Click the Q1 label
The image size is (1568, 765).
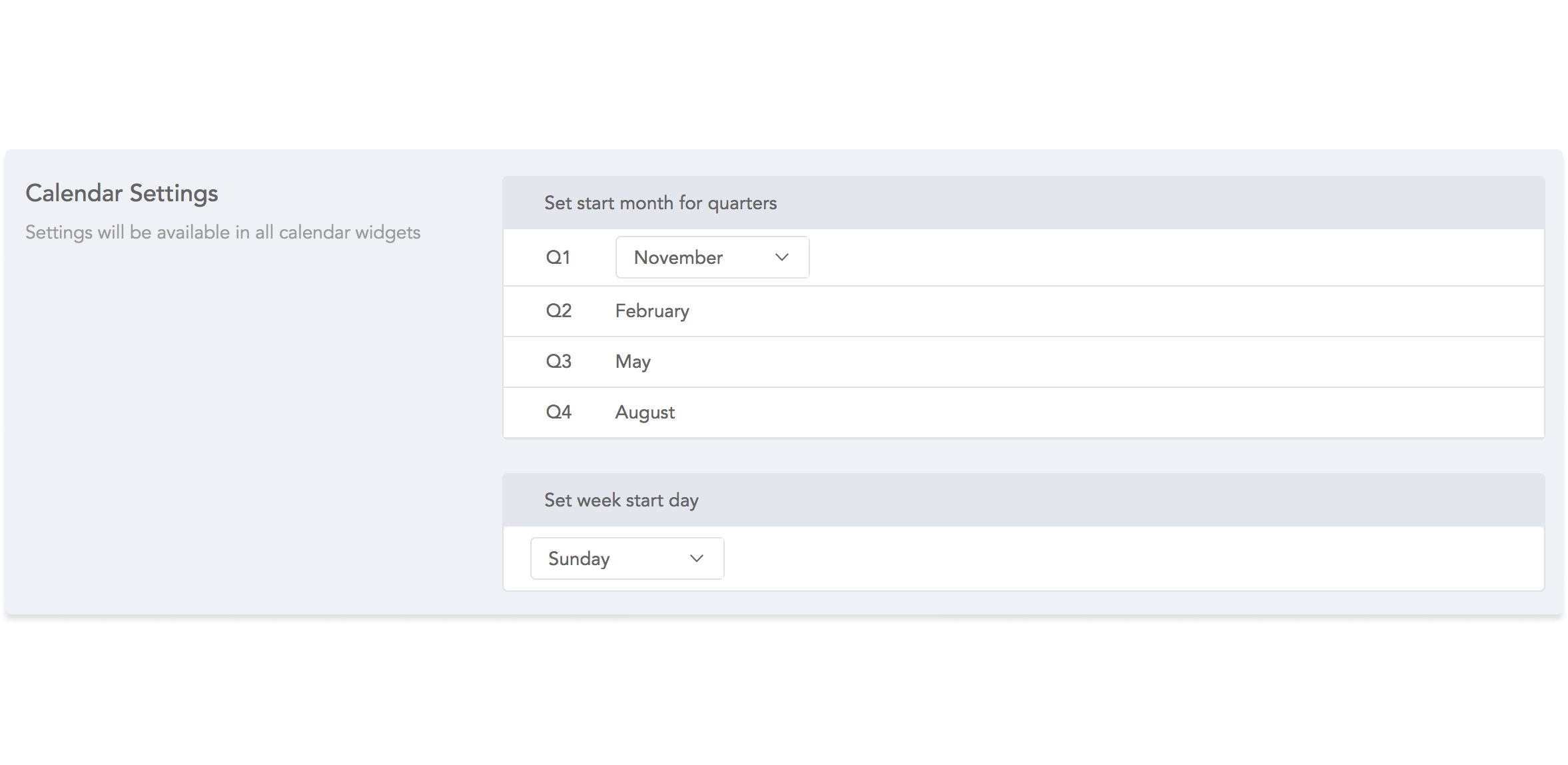click(558, 257)
